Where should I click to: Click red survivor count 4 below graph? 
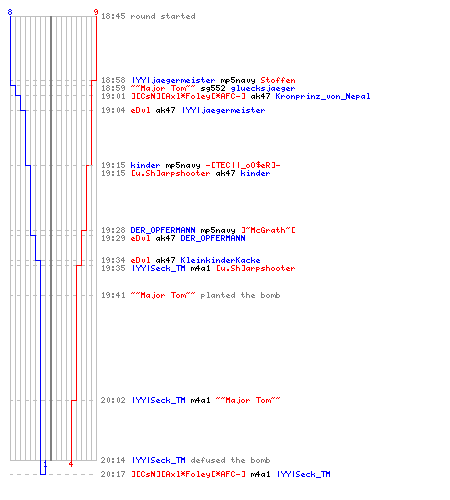tap(71, 464)
